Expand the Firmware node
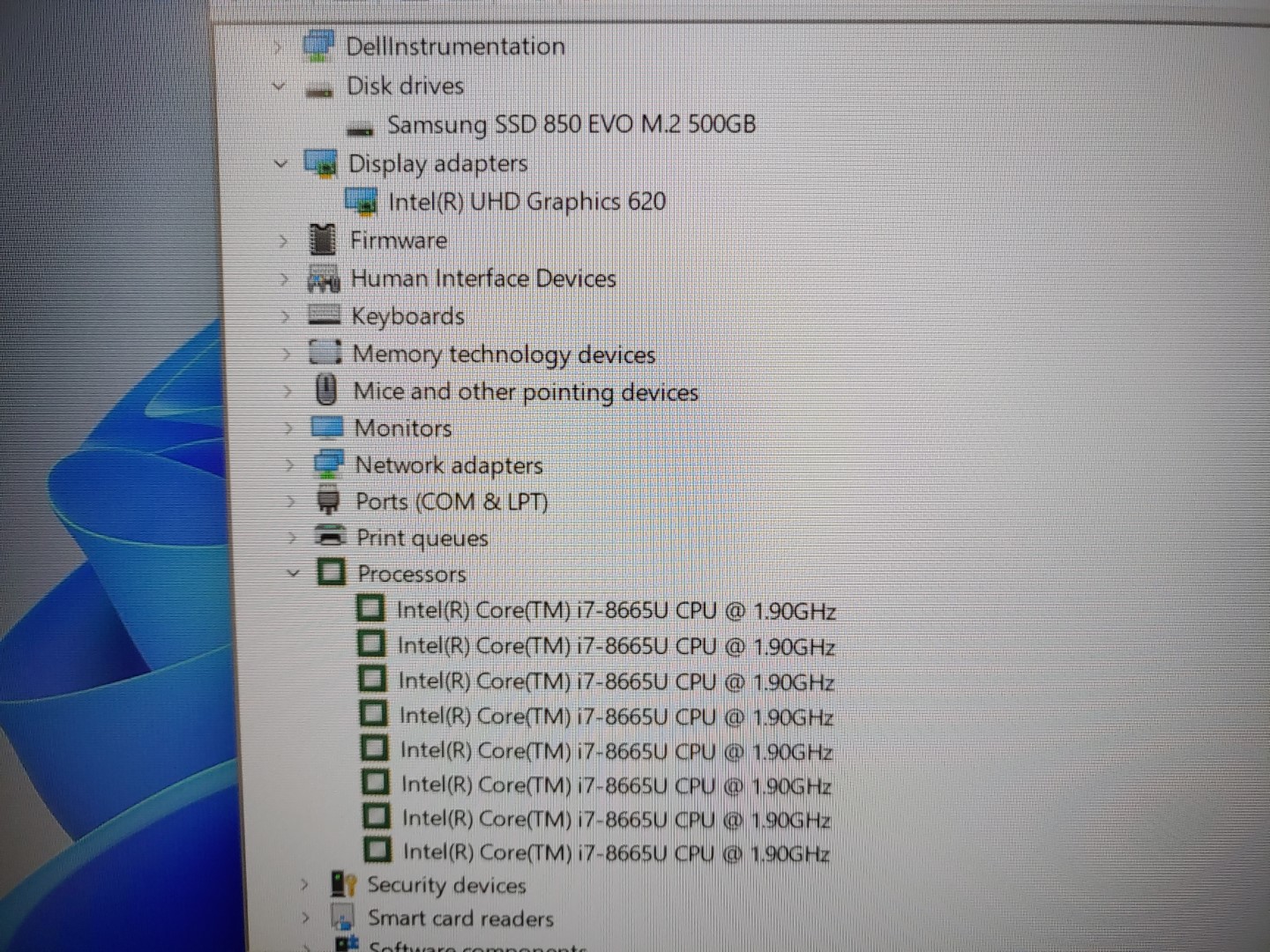The image size is (1270, 952). click(282, 241)
